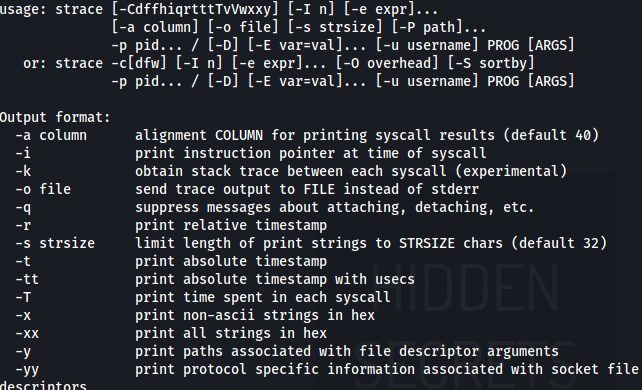Click the '-k' stack trace option flag
This screenshot has height=390, width=642.
23,171
